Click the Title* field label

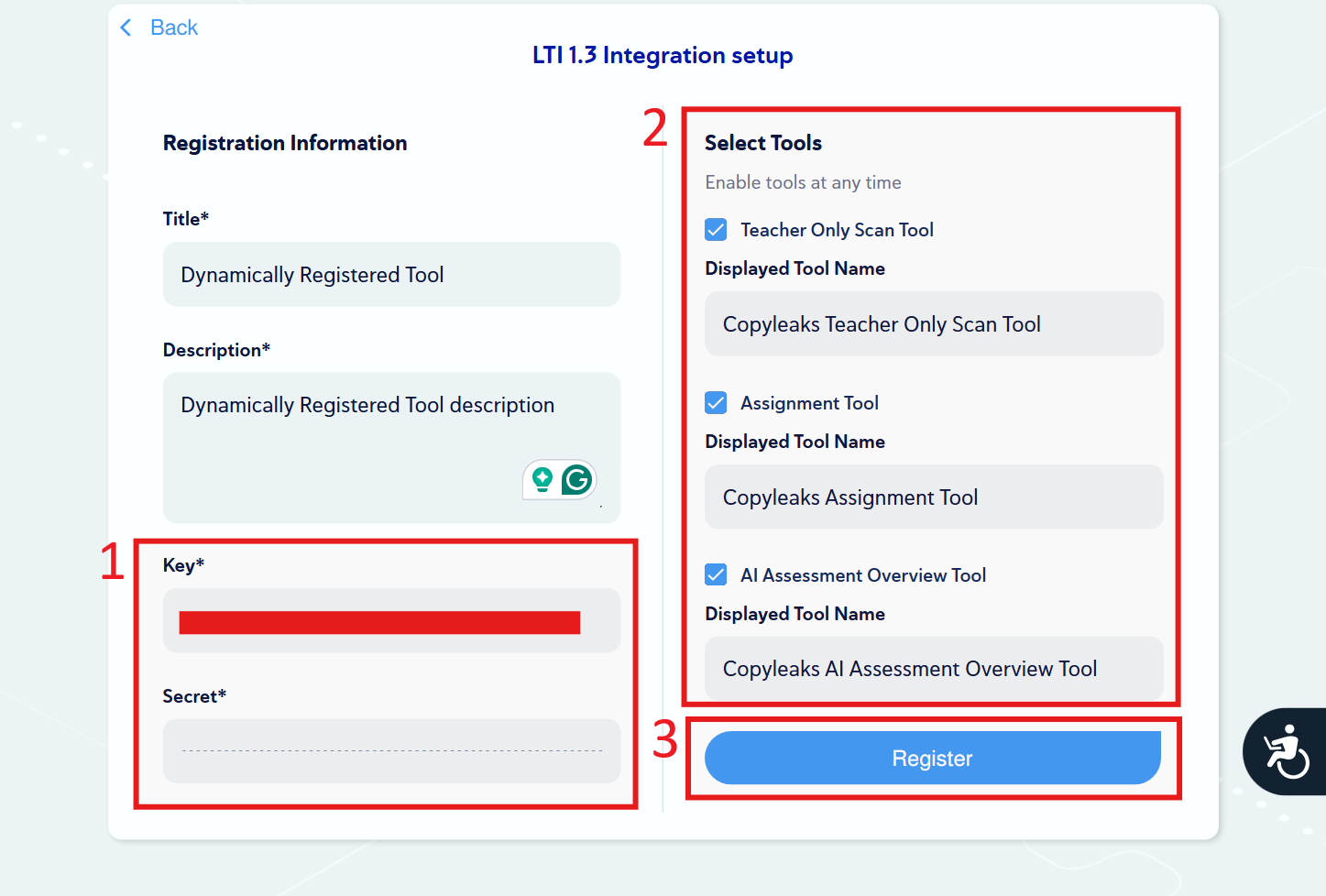[186, 219]
